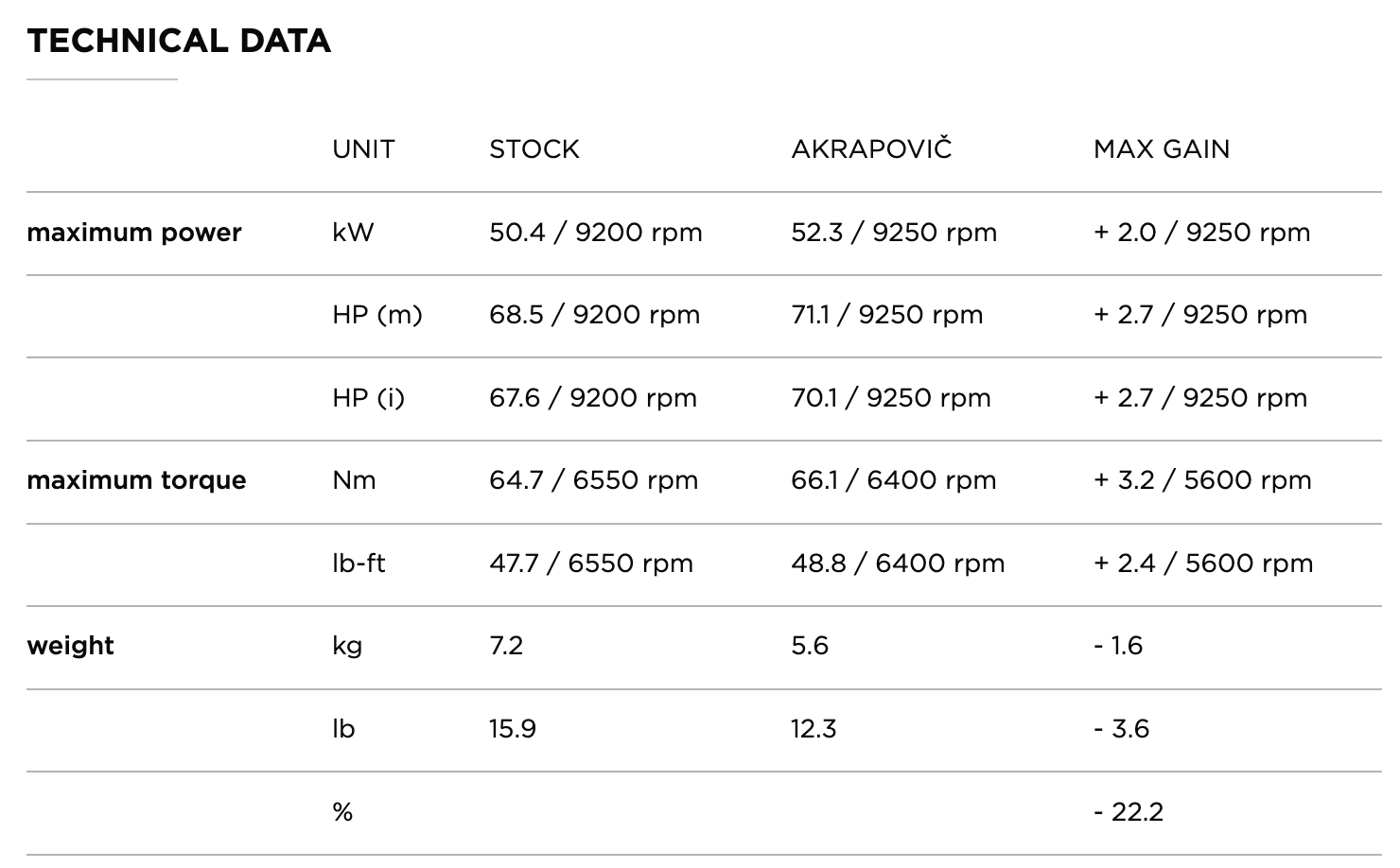
Task: Click the Akrapovič weight value 5.6
Action: click(x=810, y=646)
